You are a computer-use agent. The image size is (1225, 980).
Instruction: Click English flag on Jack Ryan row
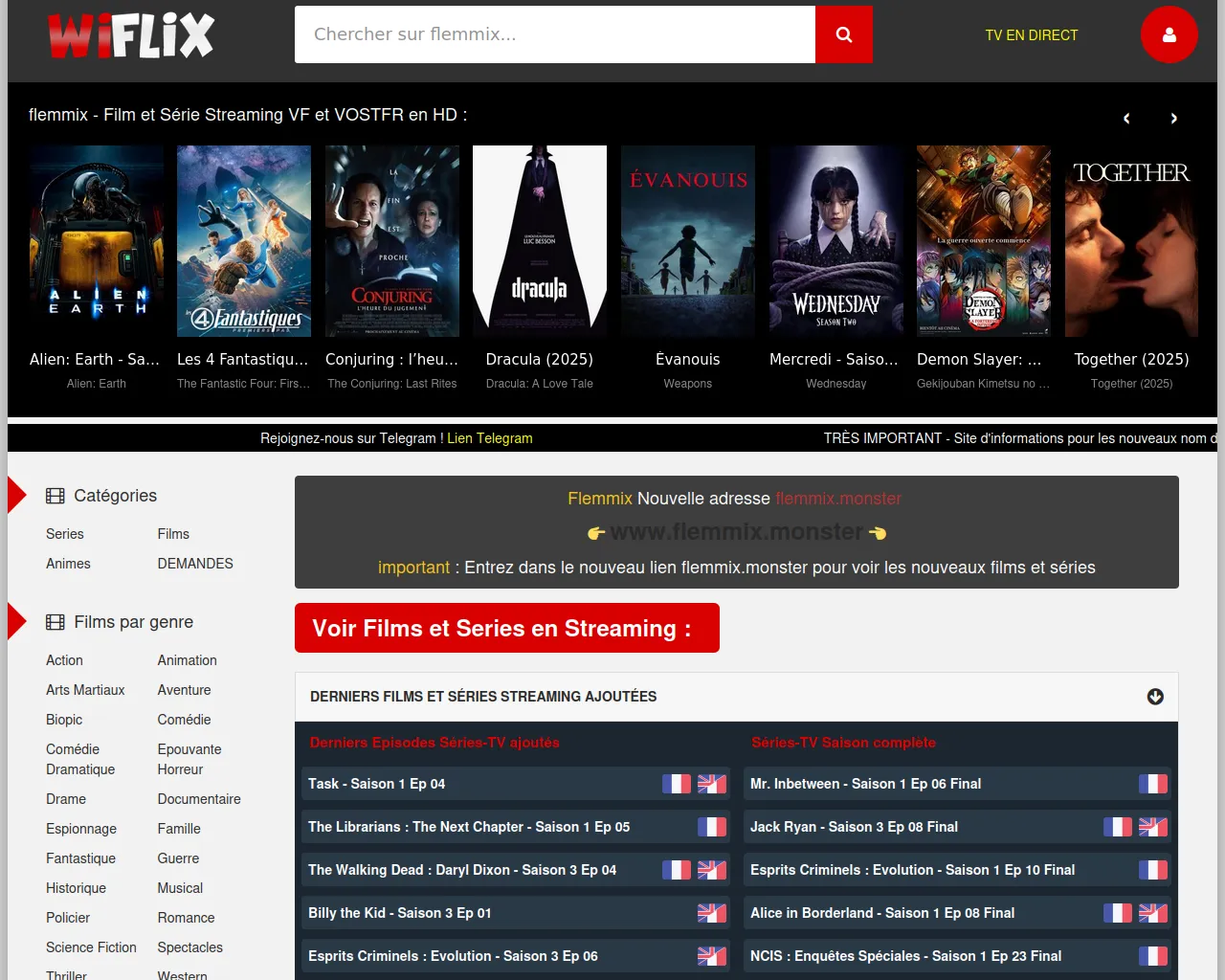tap(1153, 827)
